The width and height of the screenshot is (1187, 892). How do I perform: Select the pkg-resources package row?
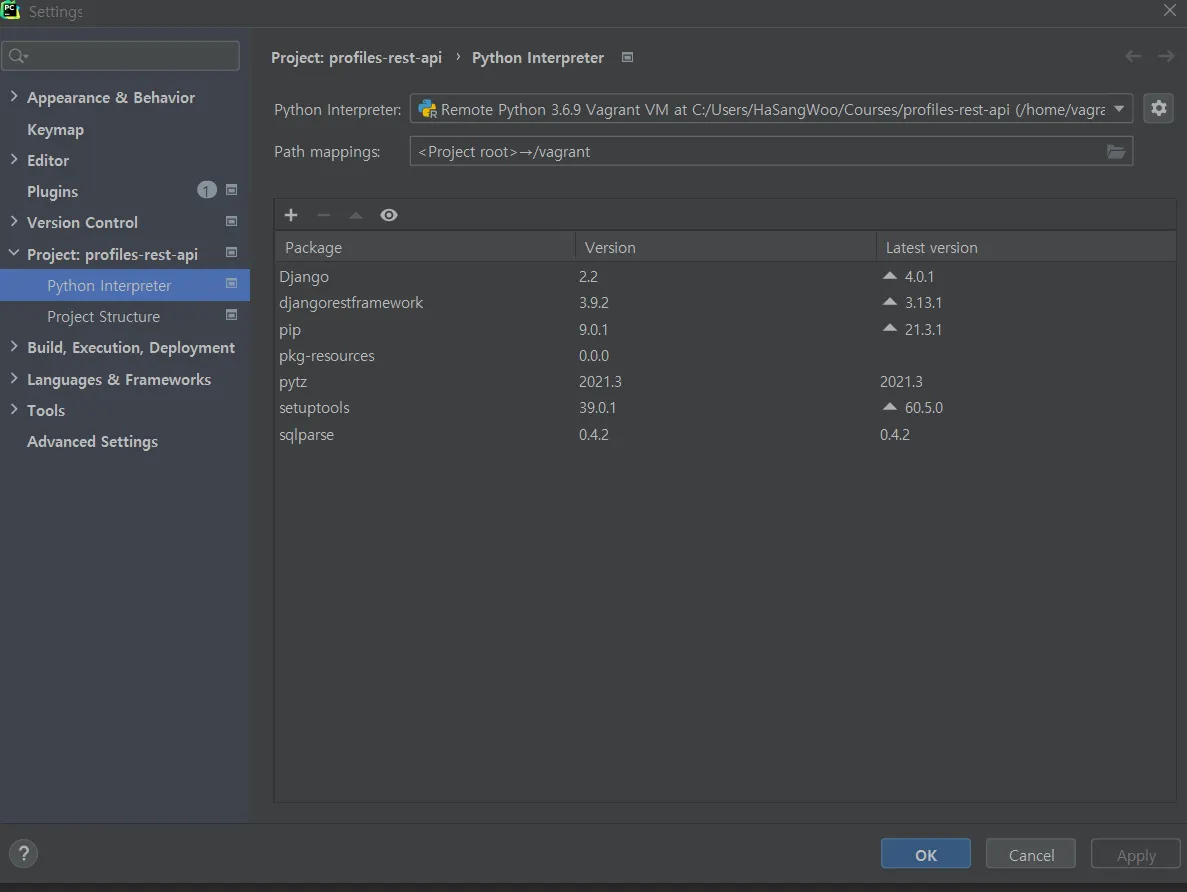725,355
